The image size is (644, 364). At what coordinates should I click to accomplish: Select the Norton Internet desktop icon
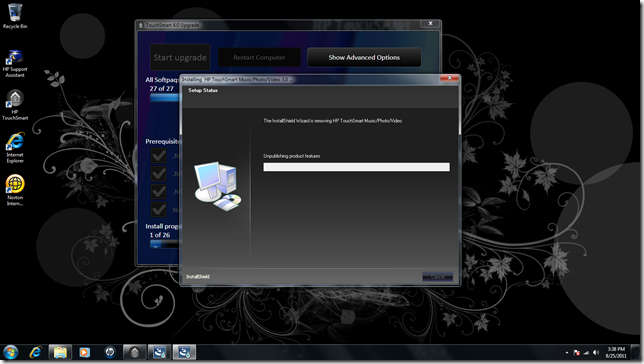[x=15, y=190]
